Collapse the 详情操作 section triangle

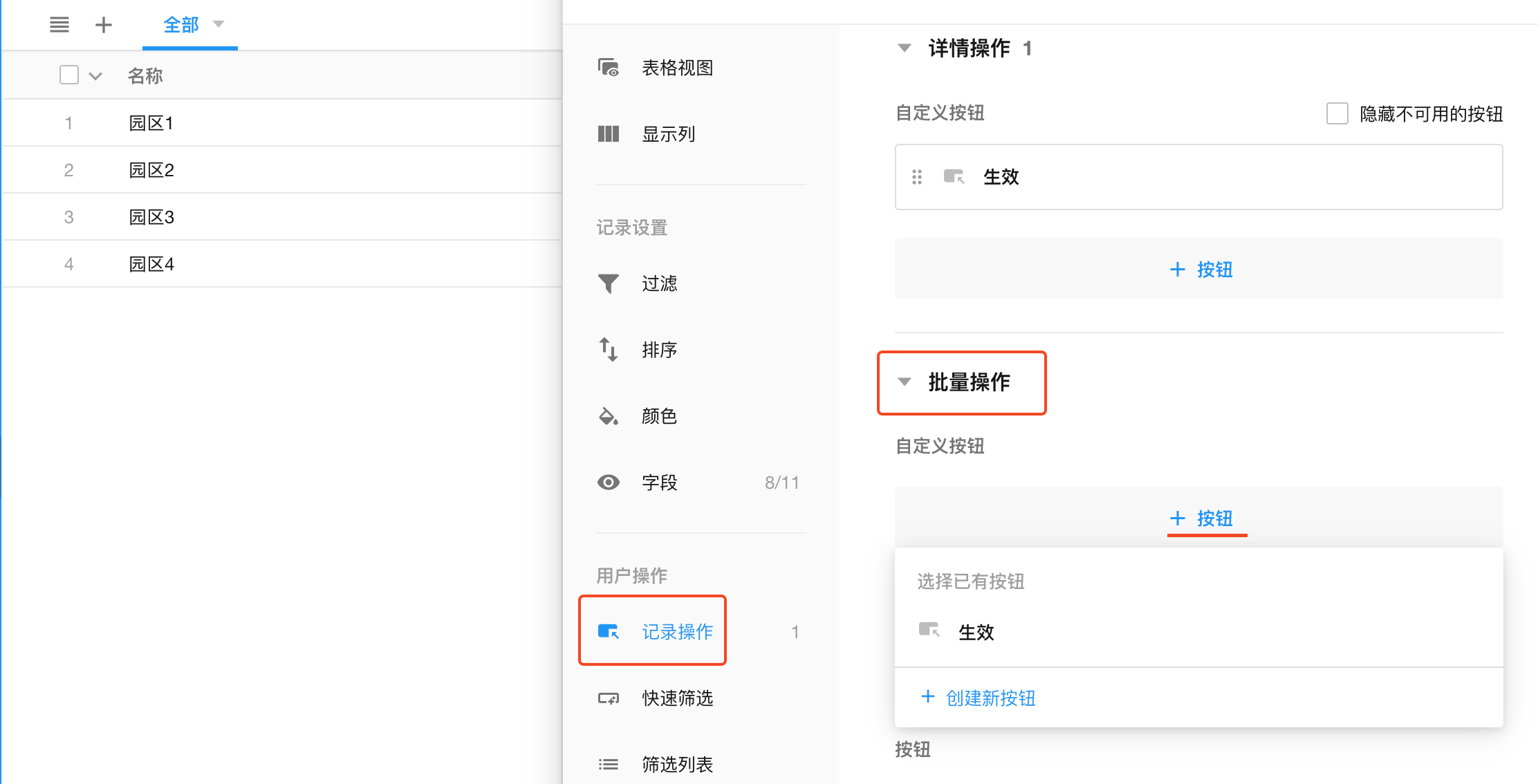click(x=904, y=48)
